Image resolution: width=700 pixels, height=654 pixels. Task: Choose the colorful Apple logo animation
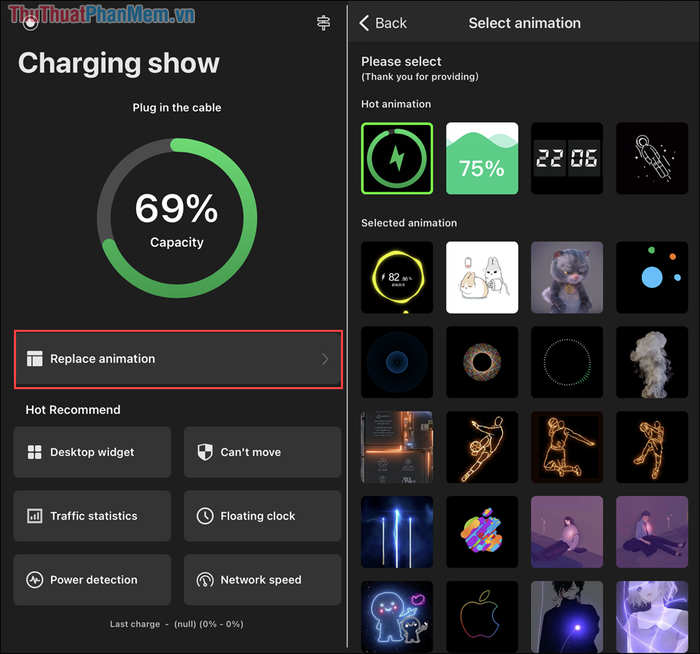[x=482, y=532]
